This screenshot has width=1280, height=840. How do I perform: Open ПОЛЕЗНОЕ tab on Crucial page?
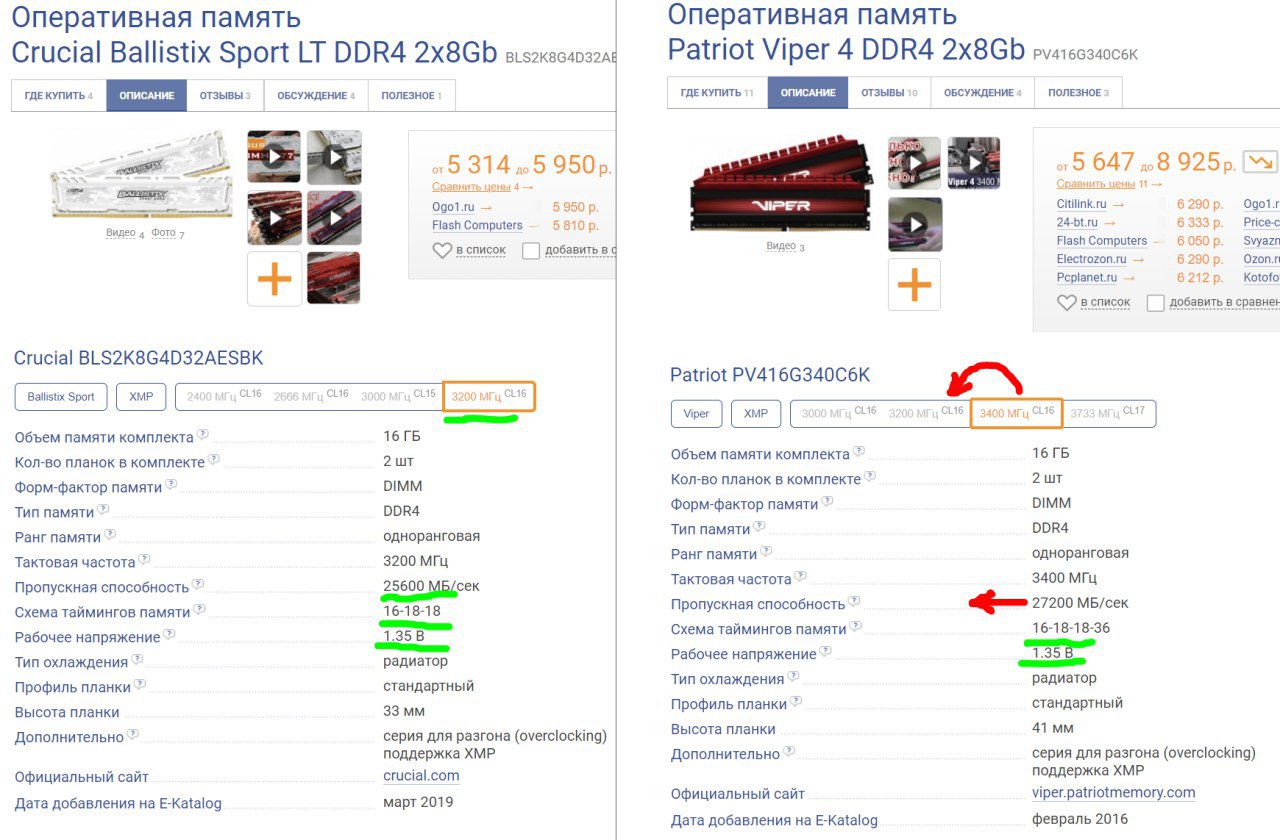[x=412, y=95]
